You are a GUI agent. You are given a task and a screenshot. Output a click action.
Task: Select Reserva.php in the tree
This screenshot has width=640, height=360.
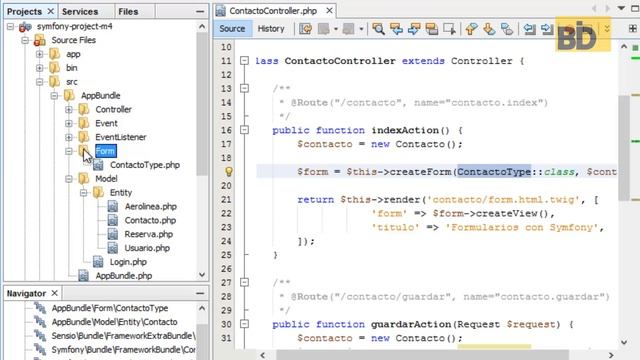149,234
